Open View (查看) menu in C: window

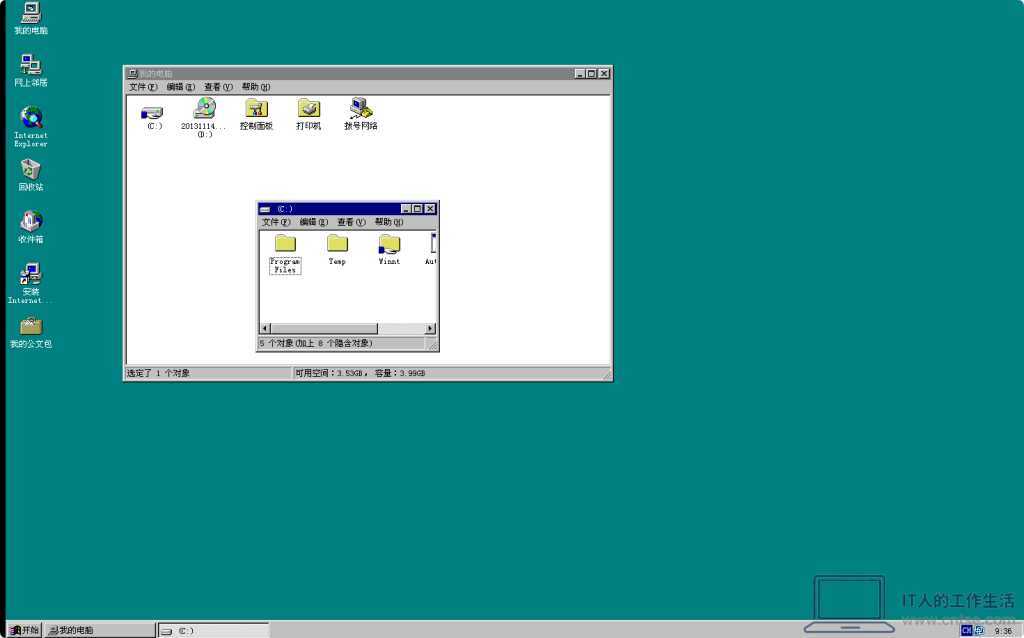point(351,222)
